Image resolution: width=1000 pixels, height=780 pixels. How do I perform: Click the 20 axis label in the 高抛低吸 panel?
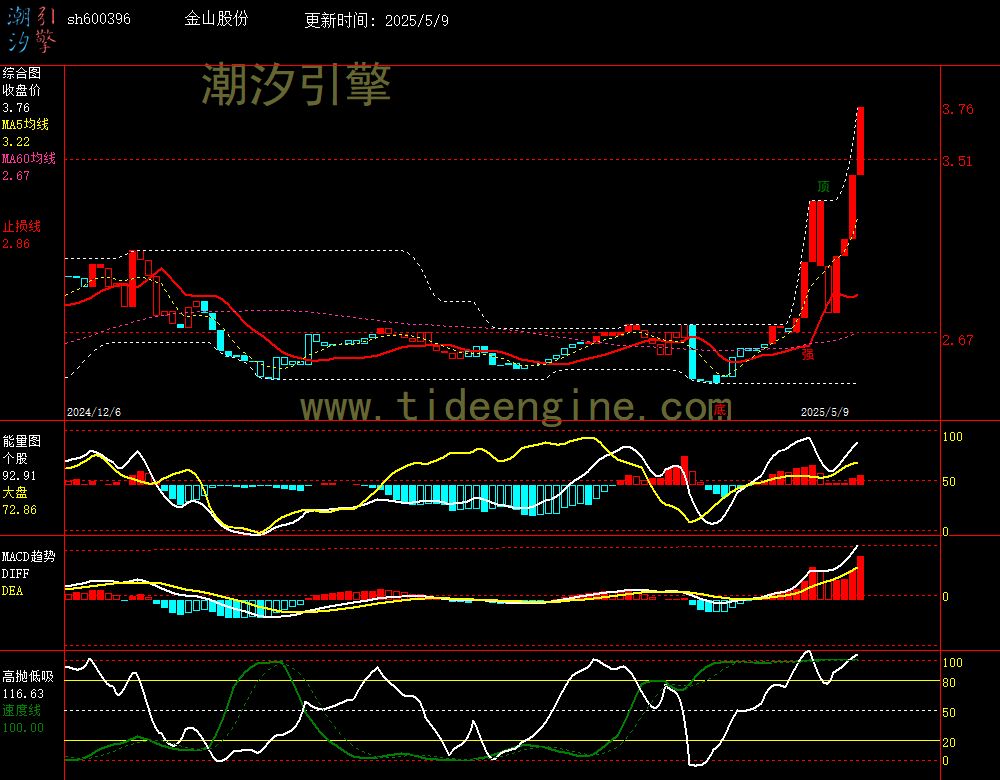click(x=949, y=743)
